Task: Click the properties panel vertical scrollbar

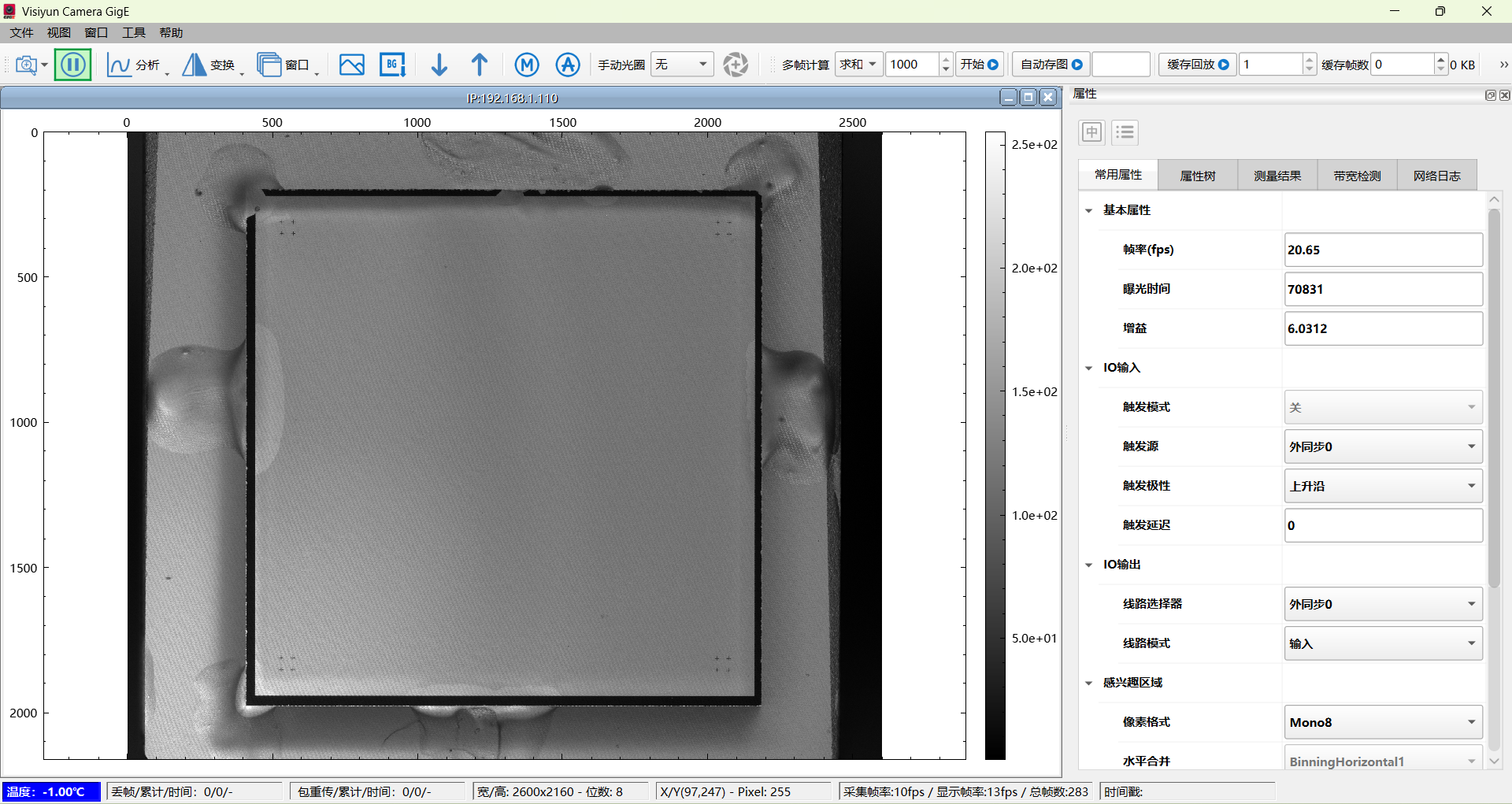Action: pyautogui.click(x=1494, y=398)
